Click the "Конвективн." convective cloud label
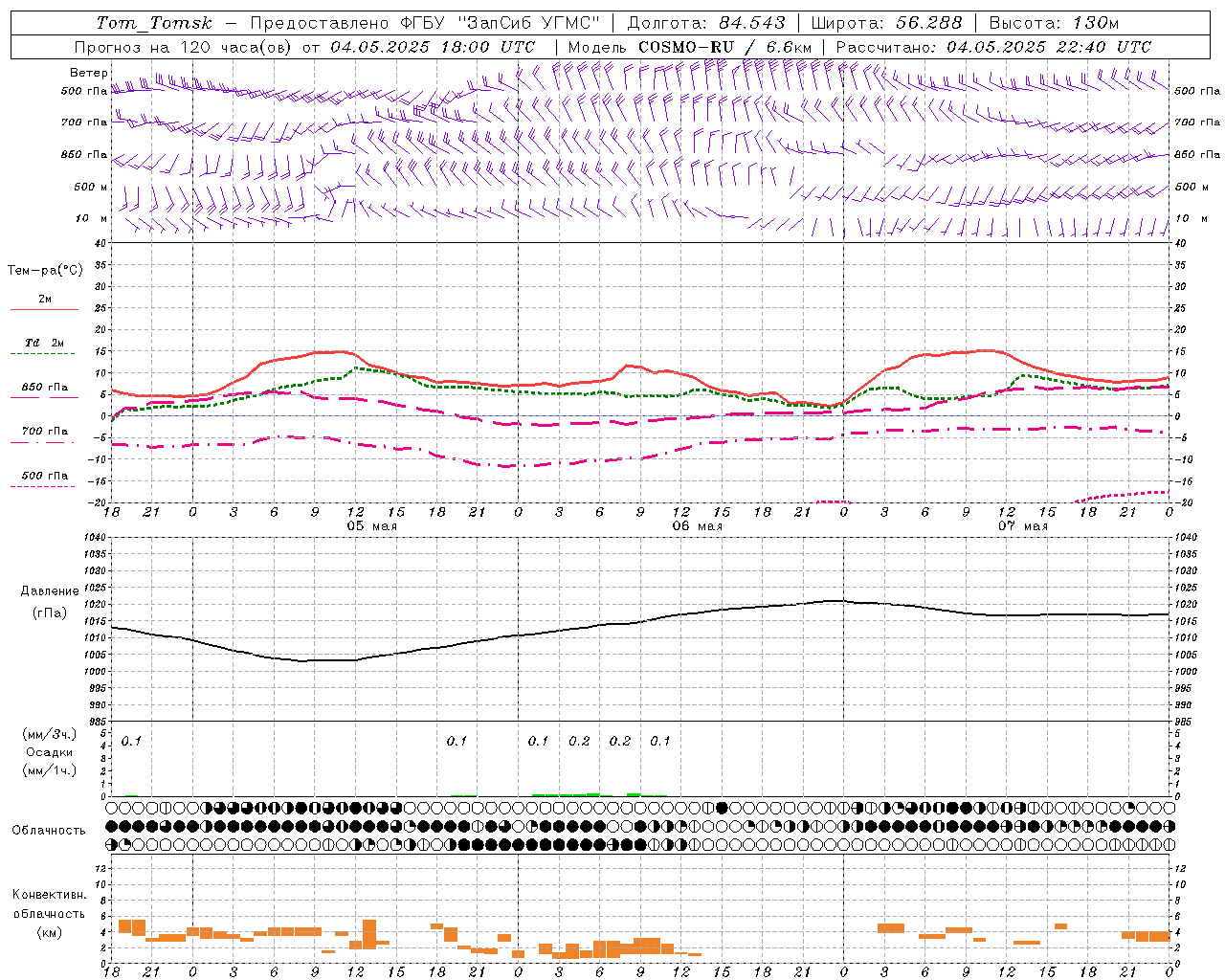This screenshot has height=980, width=1225. (x=50, y=895)
